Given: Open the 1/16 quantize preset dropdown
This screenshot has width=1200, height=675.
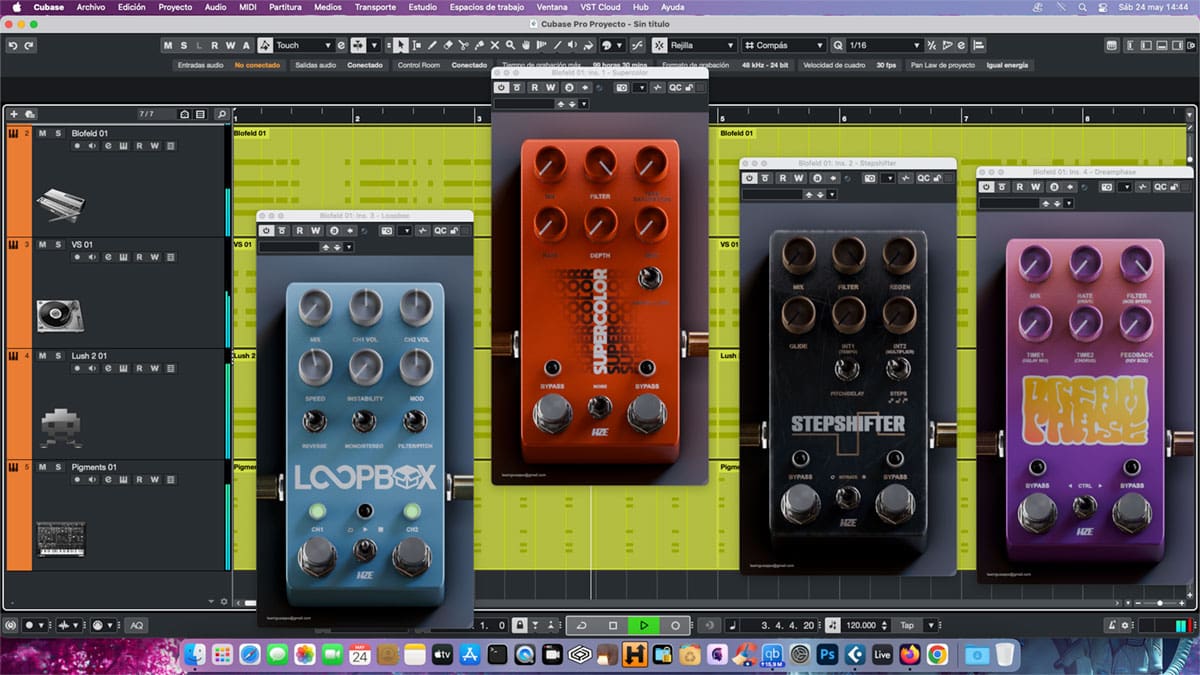Looking at the screenshot, I should pyautogui.click(x=883, y=45).
